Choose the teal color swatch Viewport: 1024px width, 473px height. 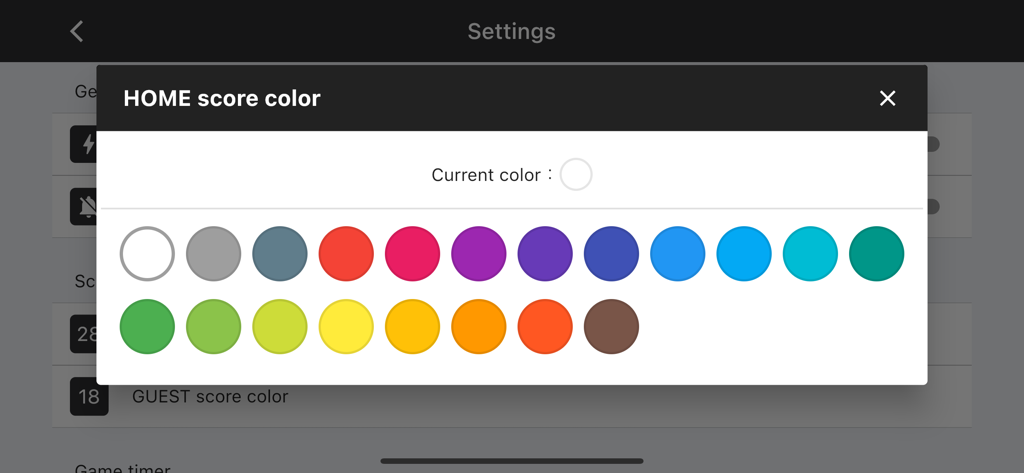pos(877,253)
